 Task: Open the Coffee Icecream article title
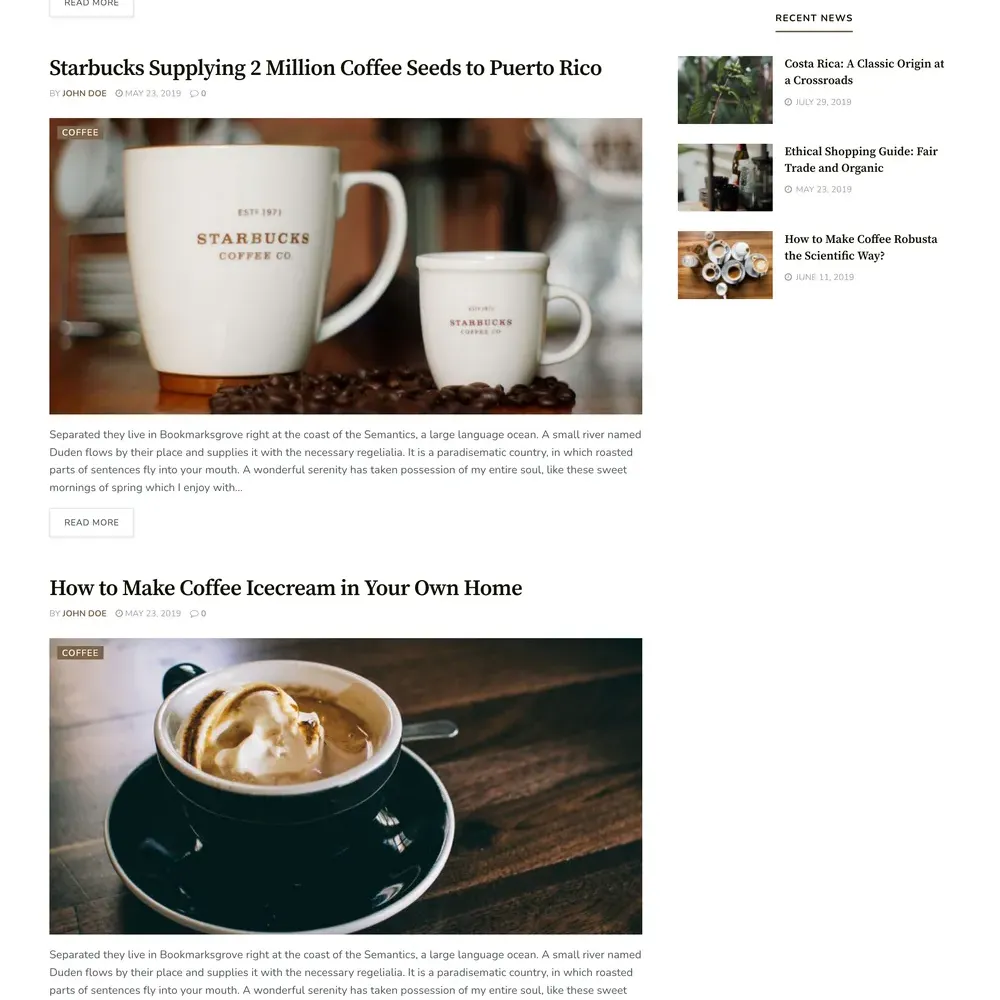point(286,588)
